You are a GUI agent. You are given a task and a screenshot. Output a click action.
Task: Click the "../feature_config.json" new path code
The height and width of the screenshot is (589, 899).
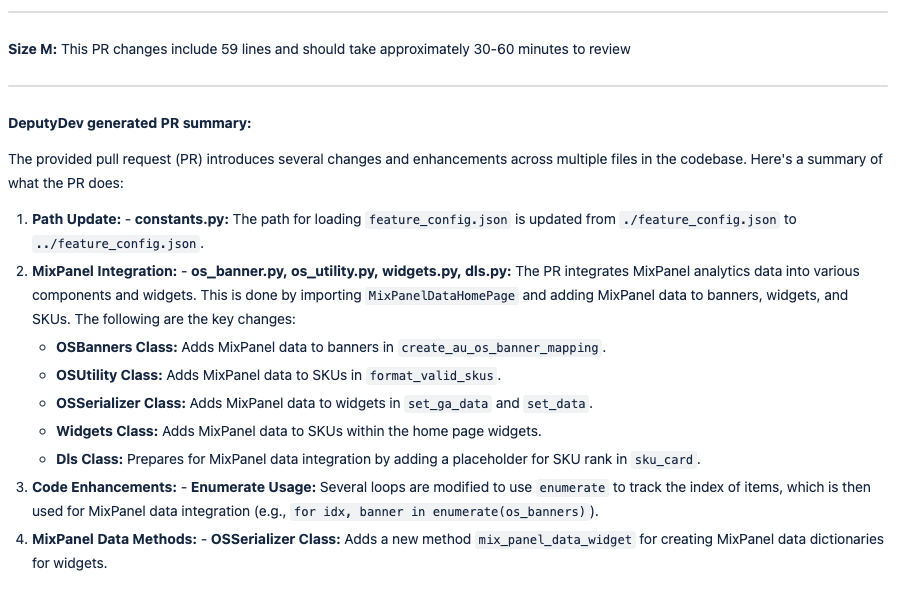click(117, 244)
